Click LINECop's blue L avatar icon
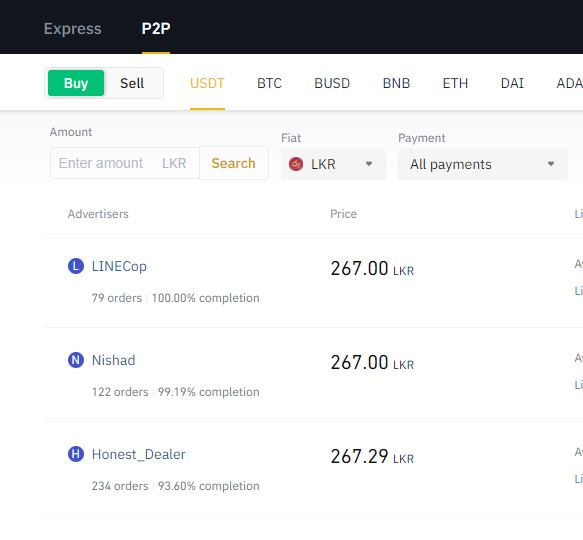Screen dimensions: 583x540 click(76, 266)
